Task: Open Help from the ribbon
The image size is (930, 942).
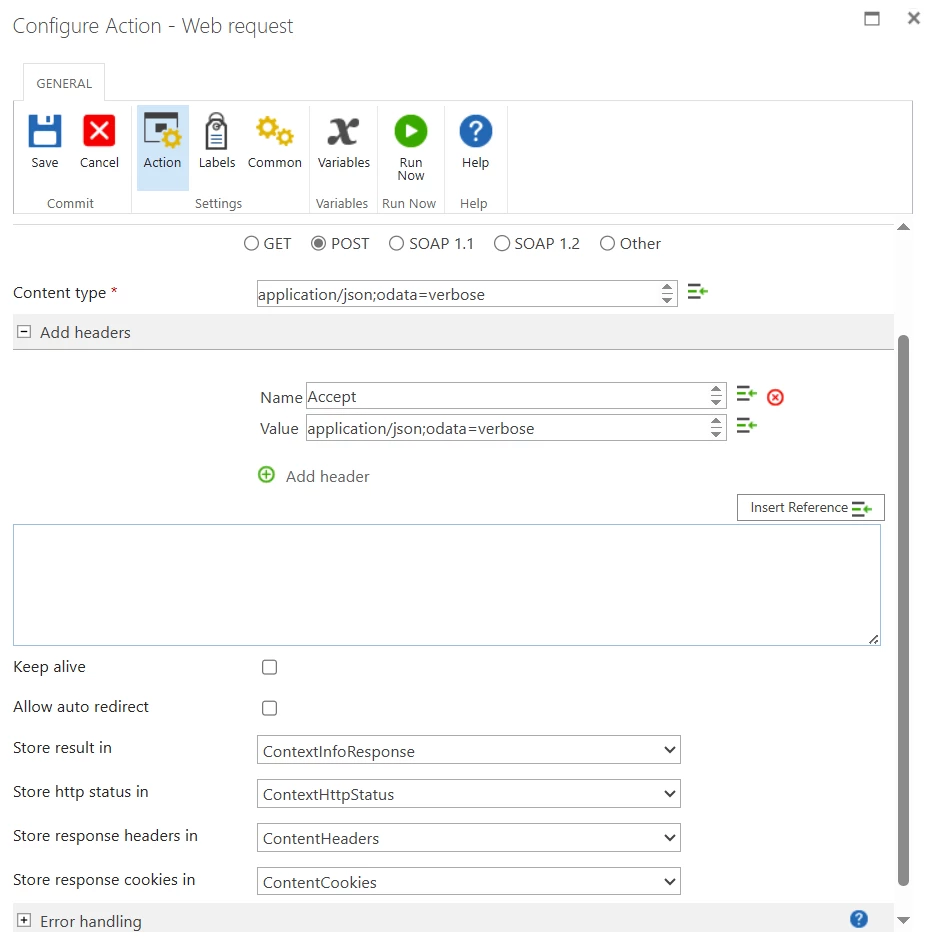Action: coord(475,142)
